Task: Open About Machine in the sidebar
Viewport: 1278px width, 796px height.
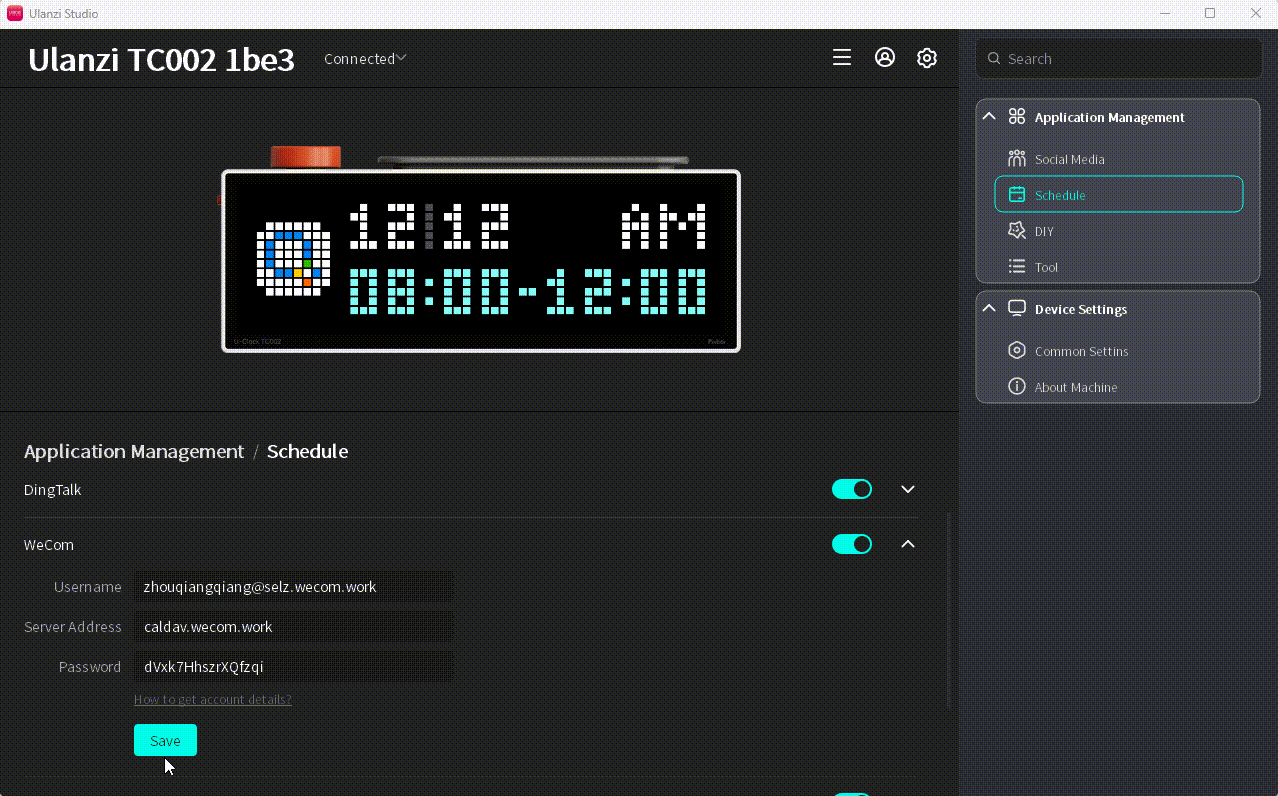Action: point(1118,387)
